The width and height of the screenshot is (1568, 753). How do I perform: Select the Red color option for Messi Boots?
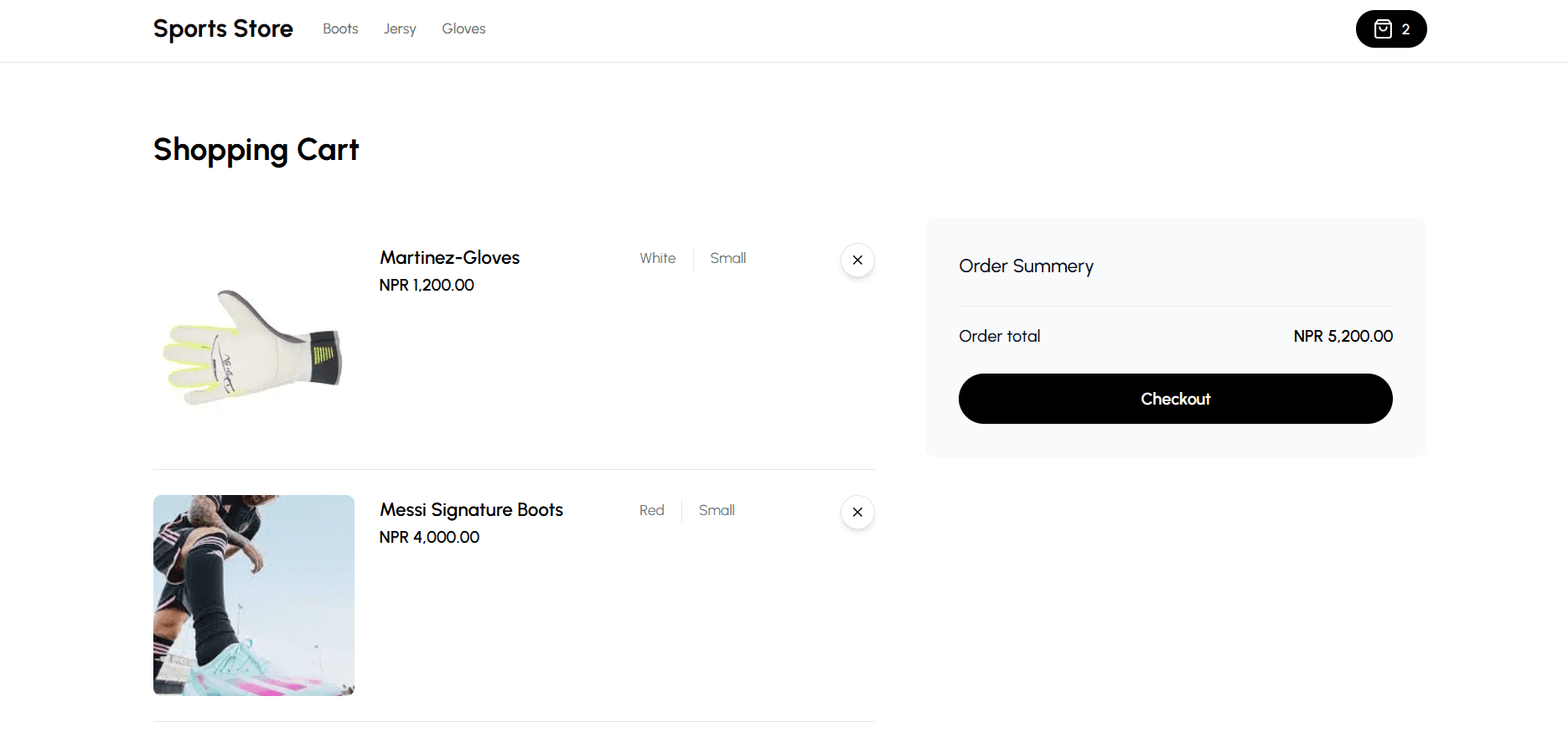651,510
